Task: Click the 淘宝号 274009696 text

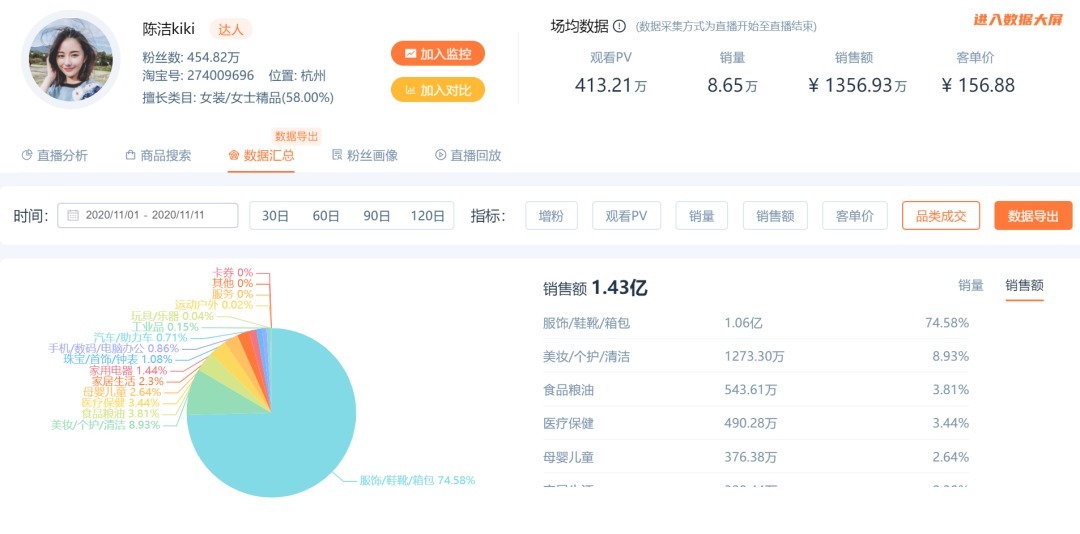Action: [198, 76]
